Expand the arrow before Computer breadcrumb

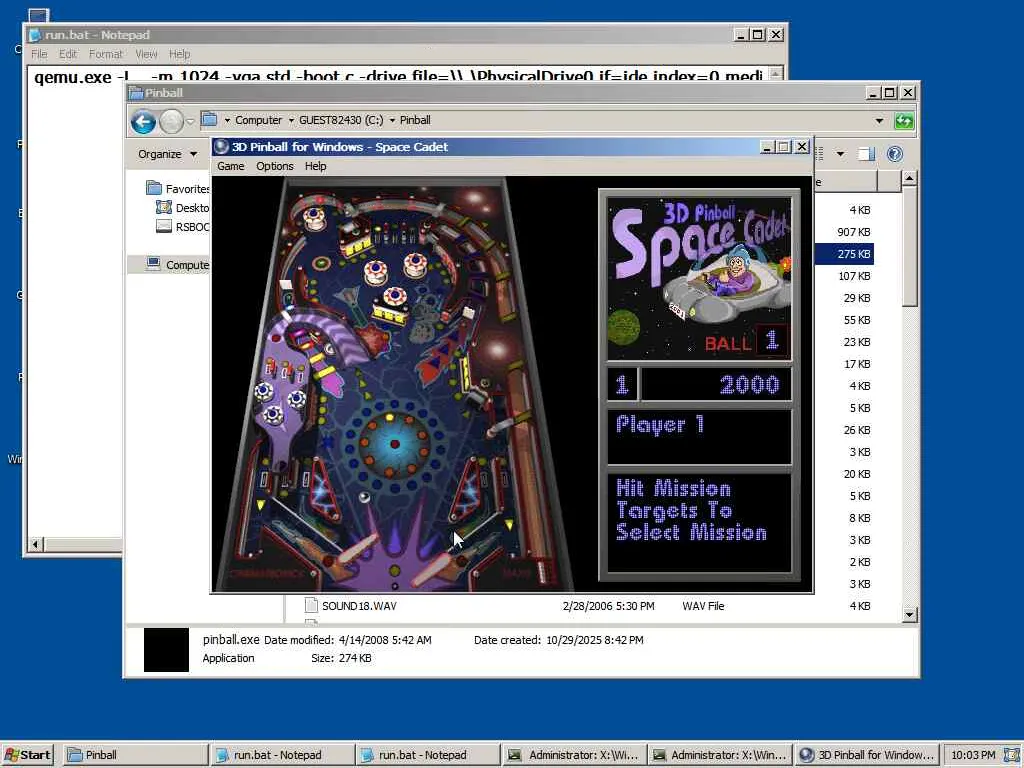click(227, 120)
